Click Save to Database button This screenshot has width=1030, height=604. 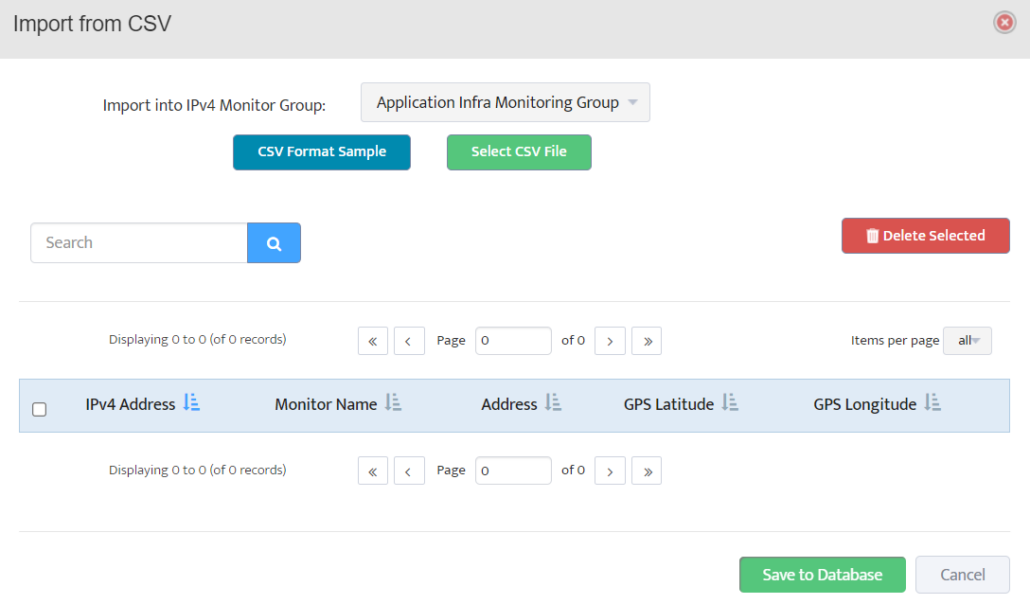(x=822, y=575)
